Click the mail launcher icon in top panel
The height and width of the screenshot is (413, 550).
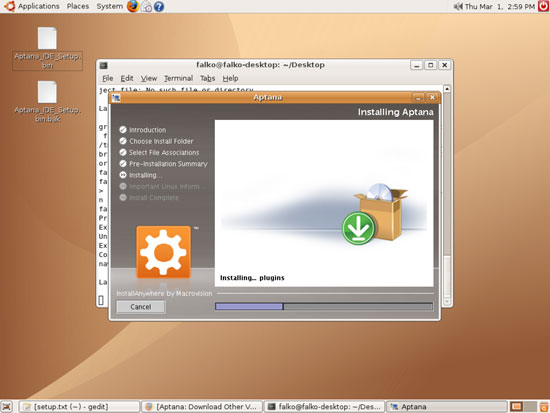click(146, 7)
